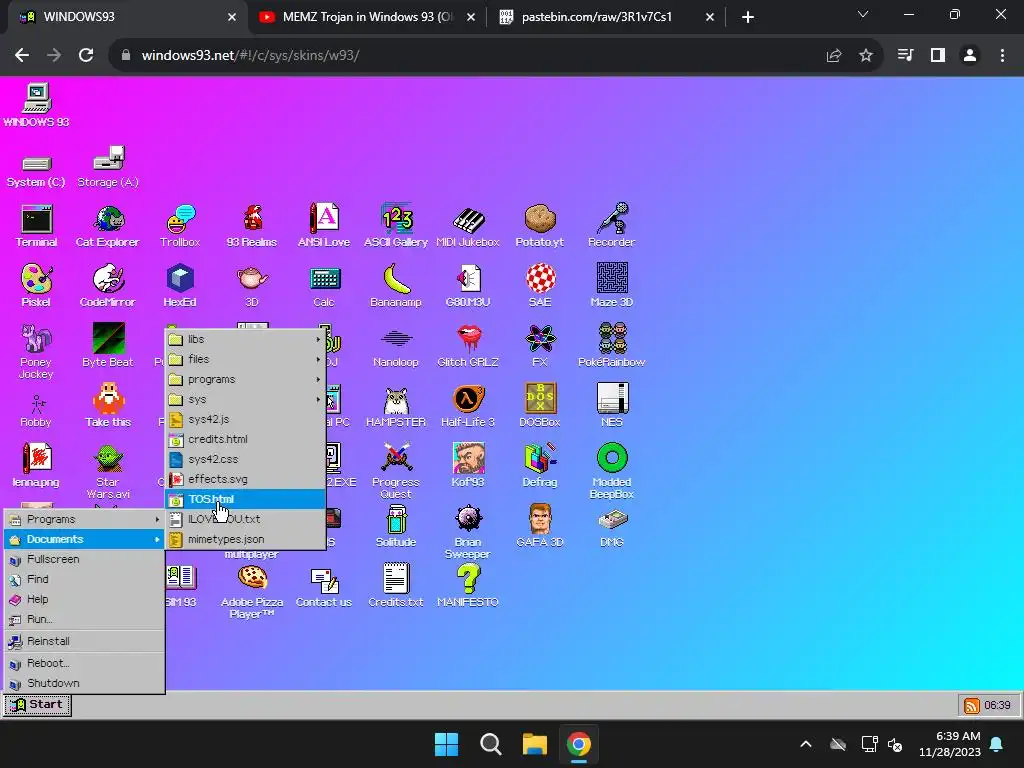Launch the Recorder microphone icon
Viewport: 1024px width, 768px height.
click(x=611, y=226)
